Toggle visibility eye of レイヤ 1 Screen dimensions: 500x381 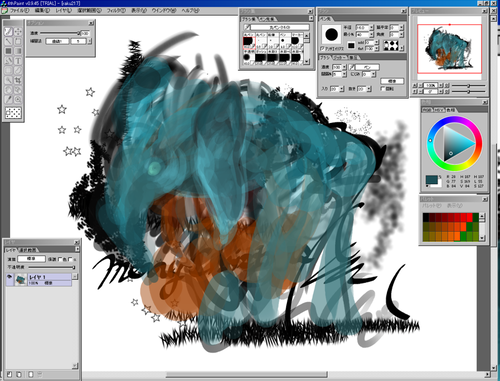[x=9, y=277]
